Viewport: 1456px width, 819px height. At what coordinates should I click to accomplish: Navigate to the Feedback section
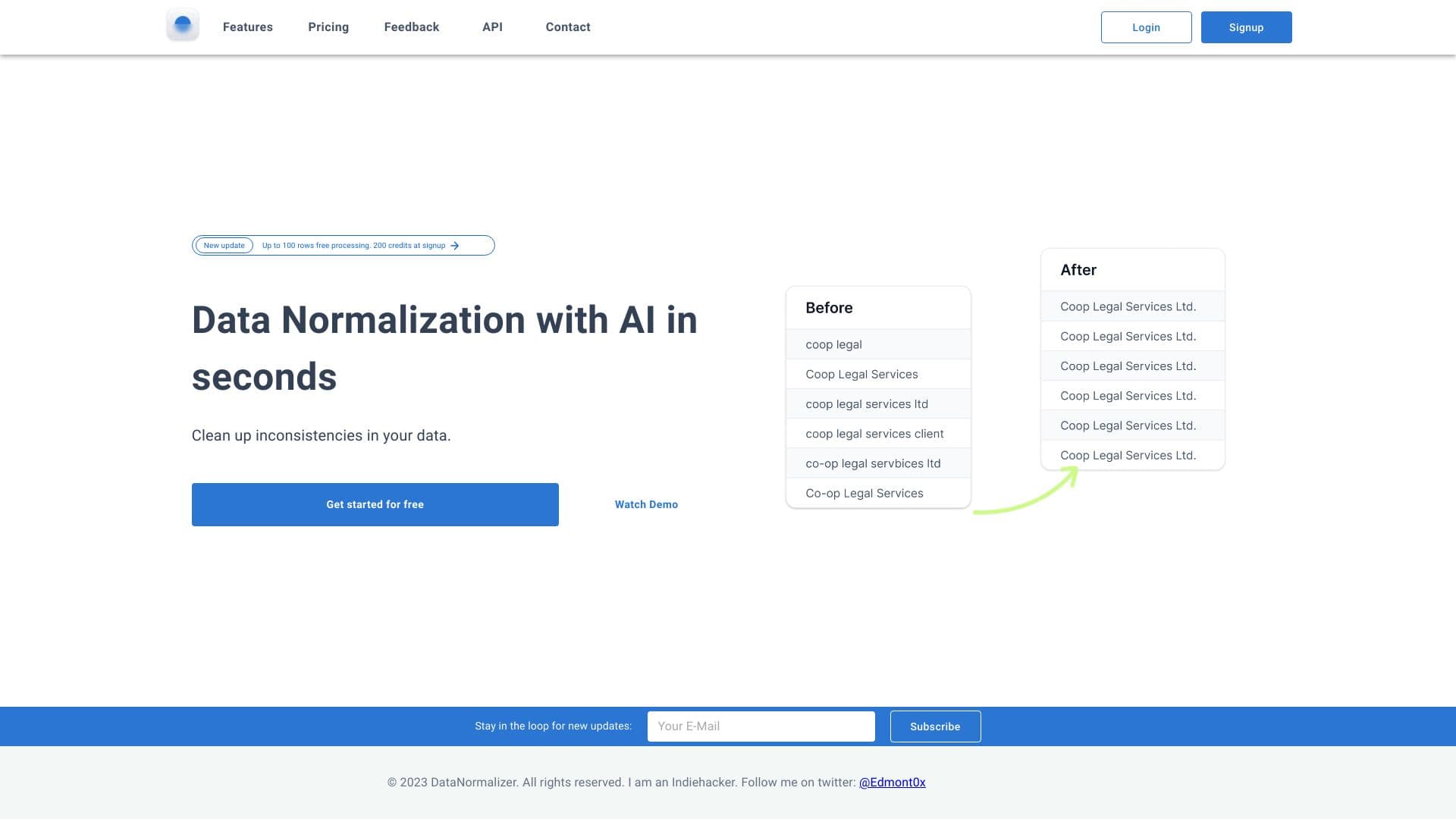tap(412, 27)
